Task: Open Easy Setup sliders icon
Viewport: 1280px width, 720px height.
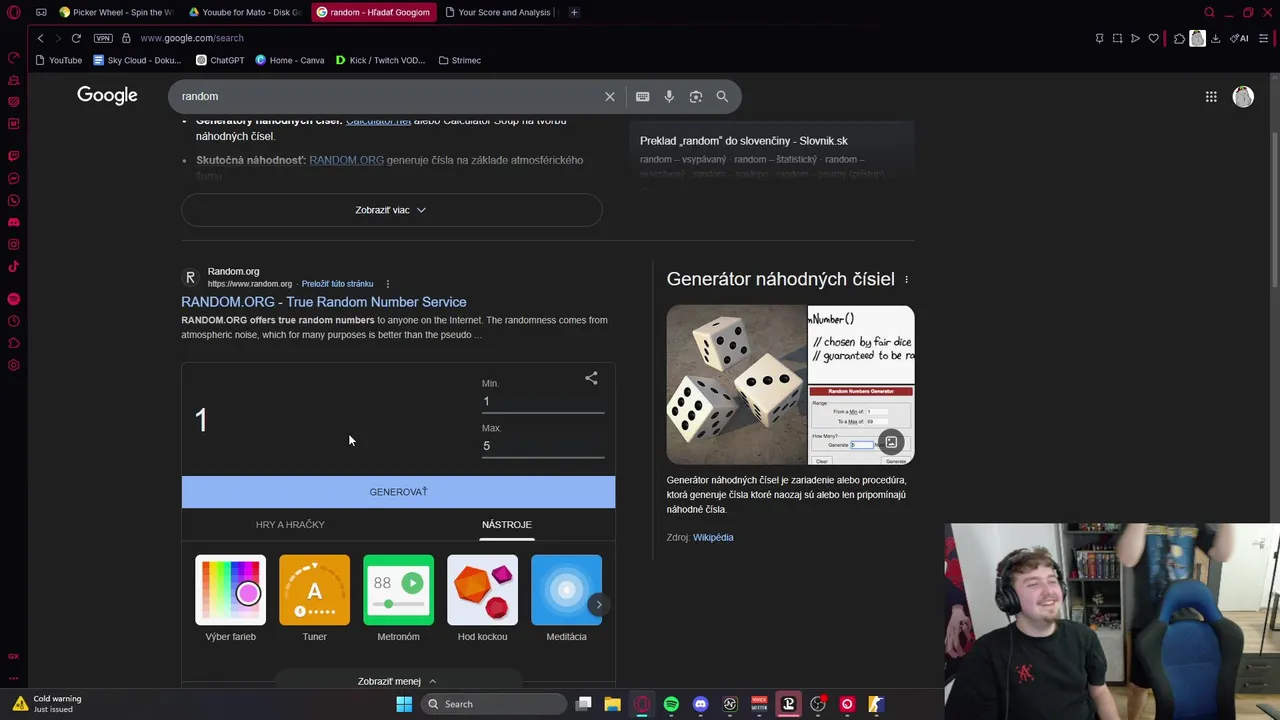Action: click(1264, 38)
